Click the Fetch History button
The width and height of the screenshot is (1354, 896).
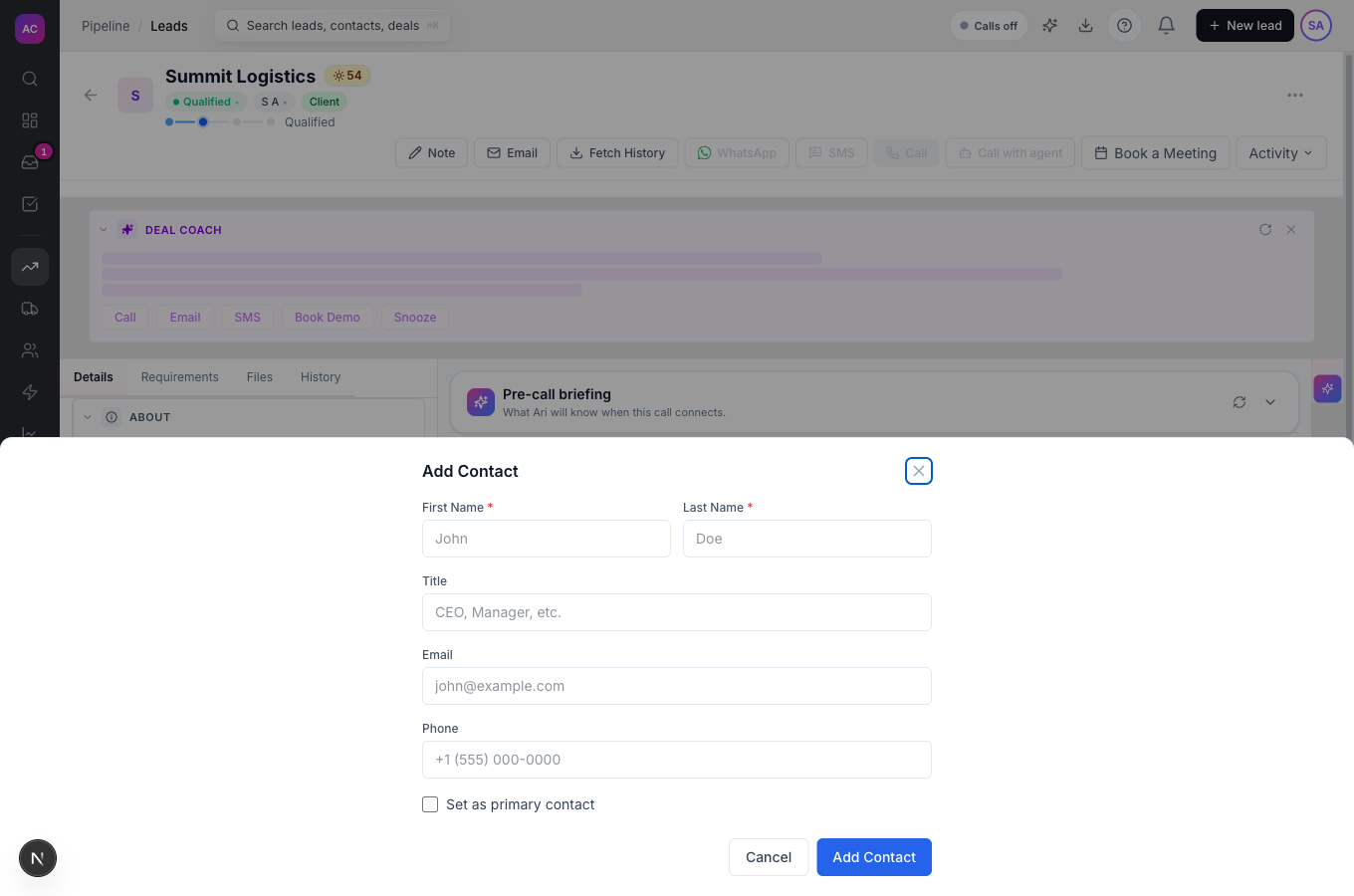point(617,153)
